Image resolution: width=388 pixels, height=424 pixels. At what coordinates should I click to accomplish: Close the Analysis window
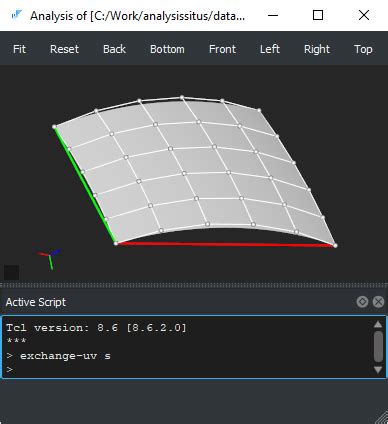pyautogui.click(x=364, y=15)
